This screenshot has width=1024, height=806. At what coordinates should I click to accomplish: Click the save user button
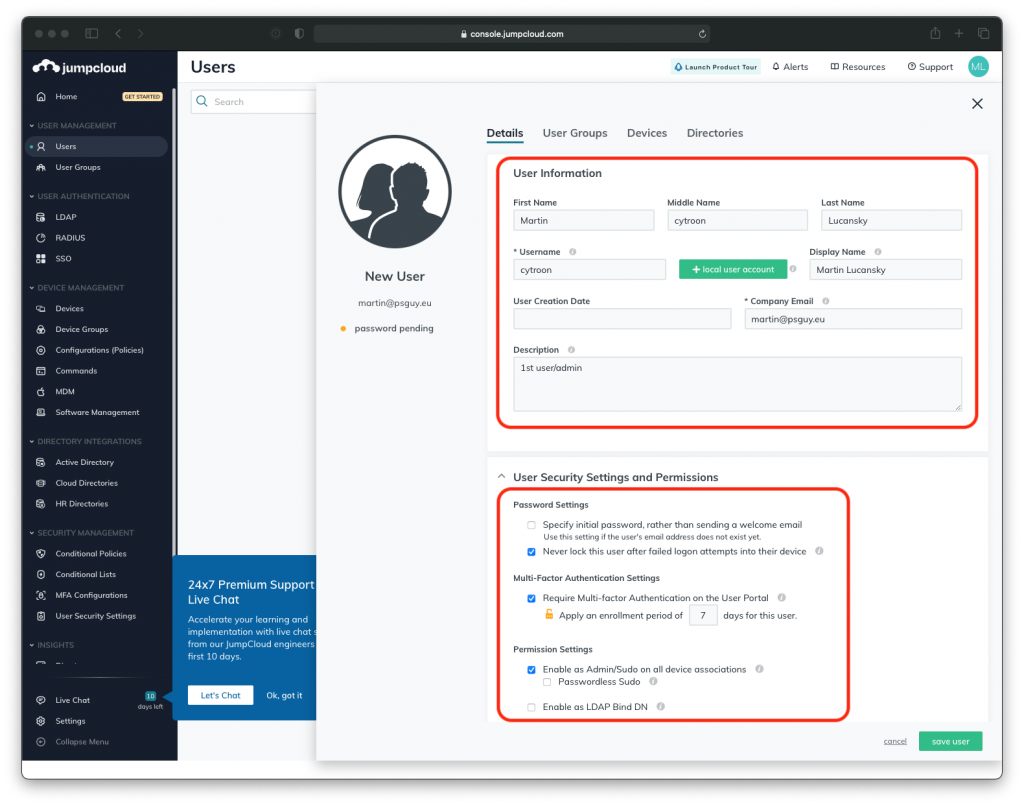(x=950, y=741)
